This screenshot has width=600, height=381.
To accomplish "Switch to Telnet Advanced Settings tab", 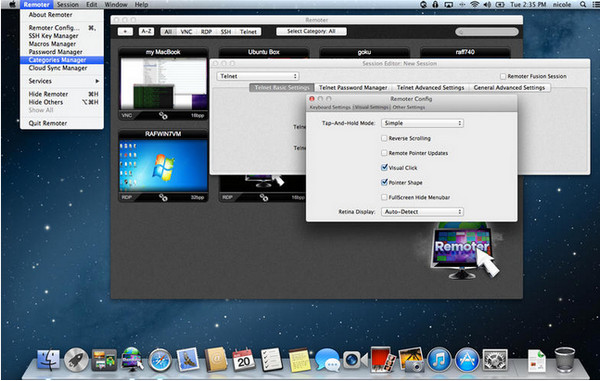I will 430,88.
